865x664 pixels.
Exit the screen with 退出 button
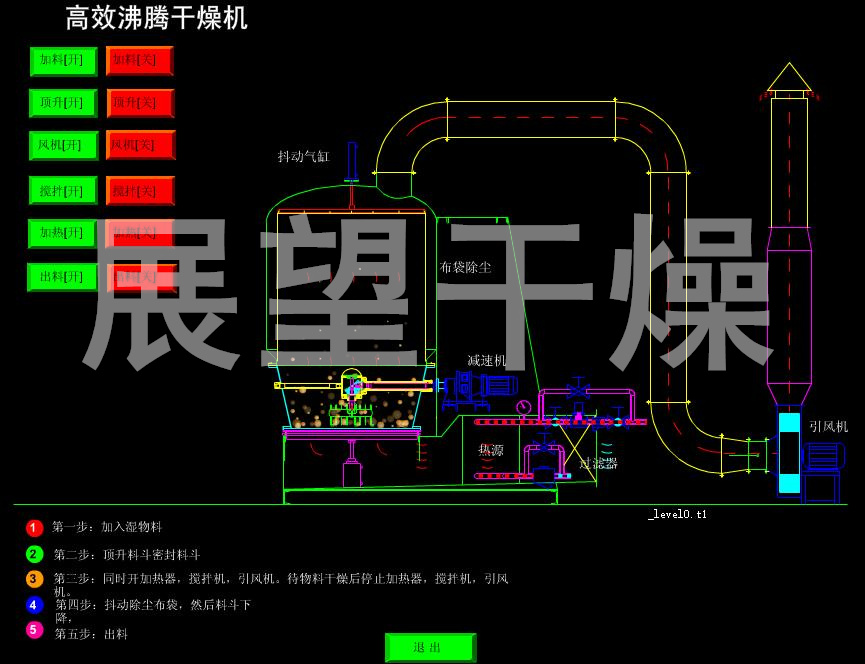point(430,647)
